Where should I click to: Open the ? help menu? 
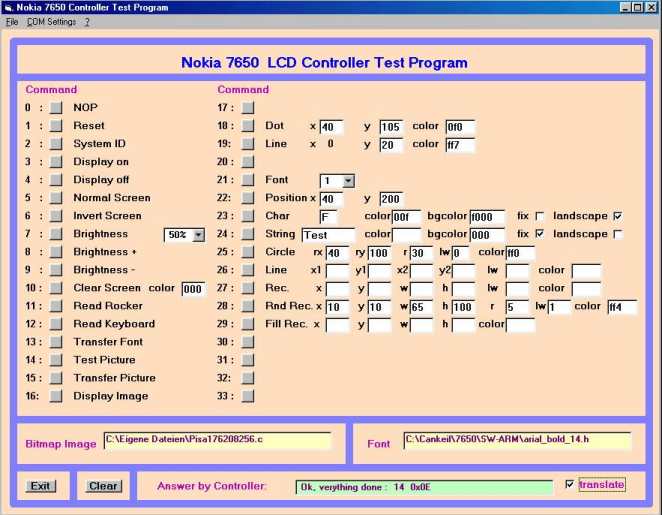point(87,21)
